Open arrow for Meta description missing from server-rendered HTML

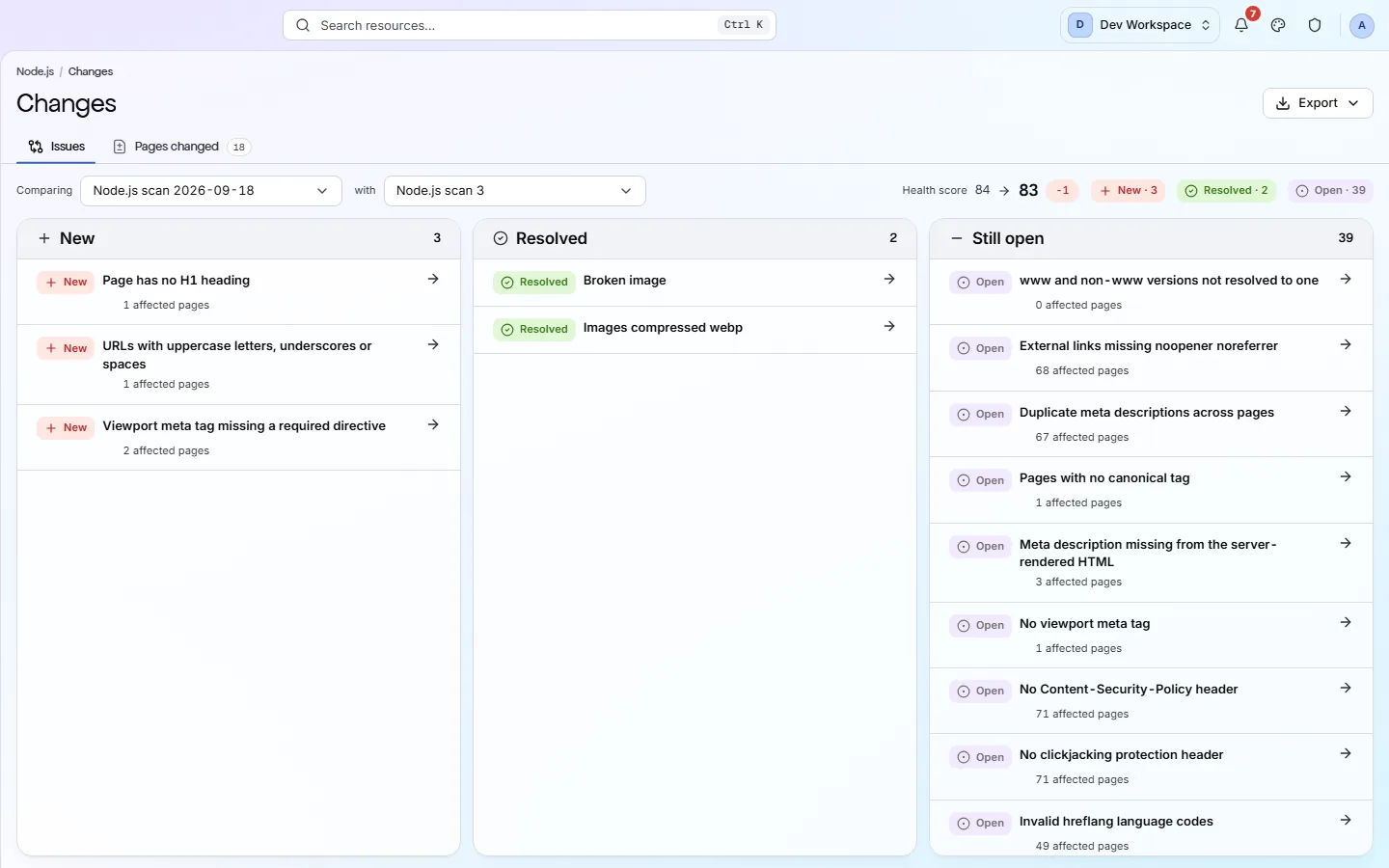click(x=1346, y=543)
